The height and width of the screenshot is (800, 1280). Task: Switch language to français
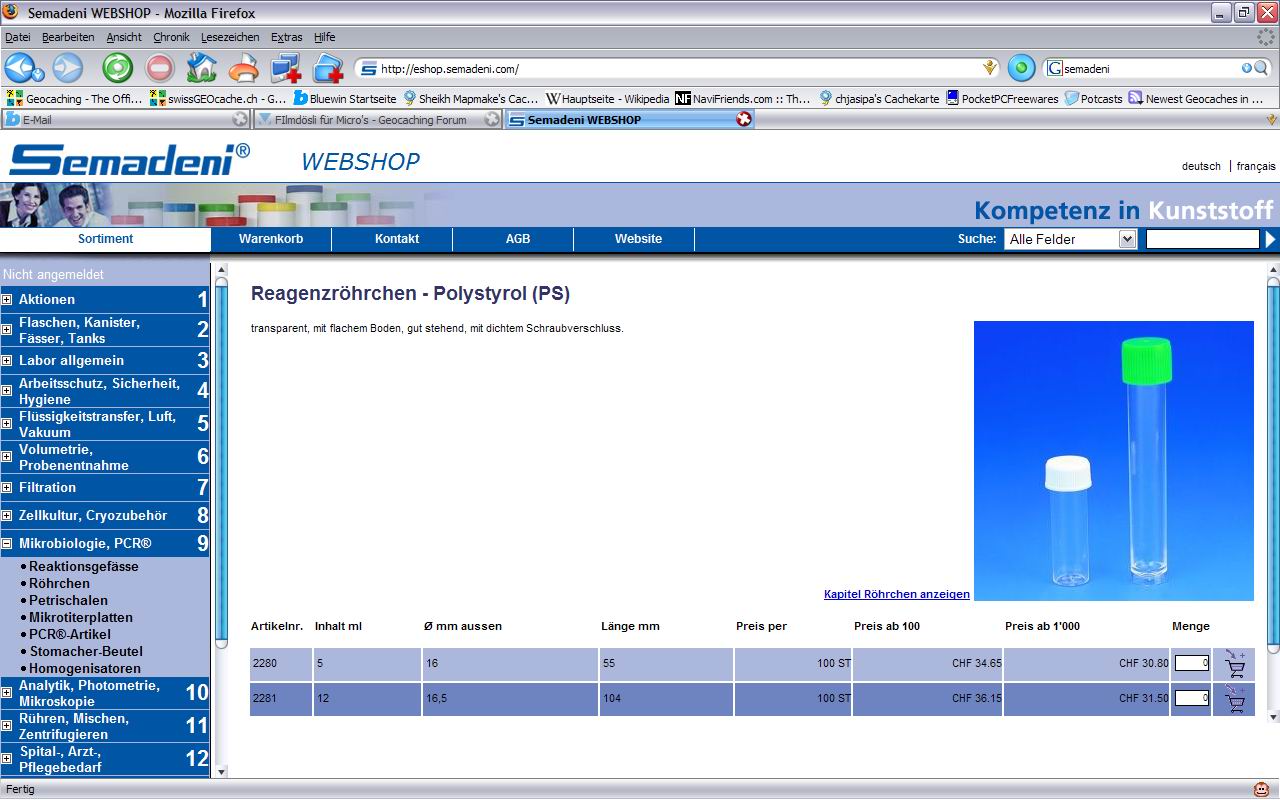coord(1256,166)
